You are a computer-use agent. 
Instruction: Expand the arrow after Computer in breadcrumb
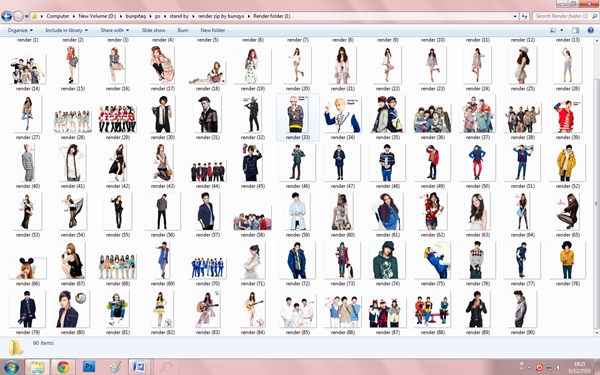click(73, 16)
